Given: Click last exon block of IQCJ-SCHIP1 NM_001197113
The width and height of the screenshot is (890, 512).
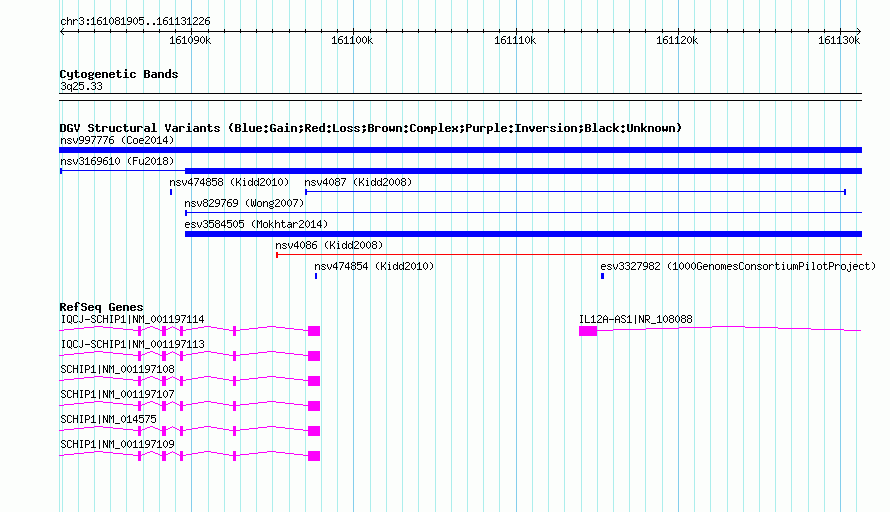Looking at the screenshot, I should pos(314,356).
